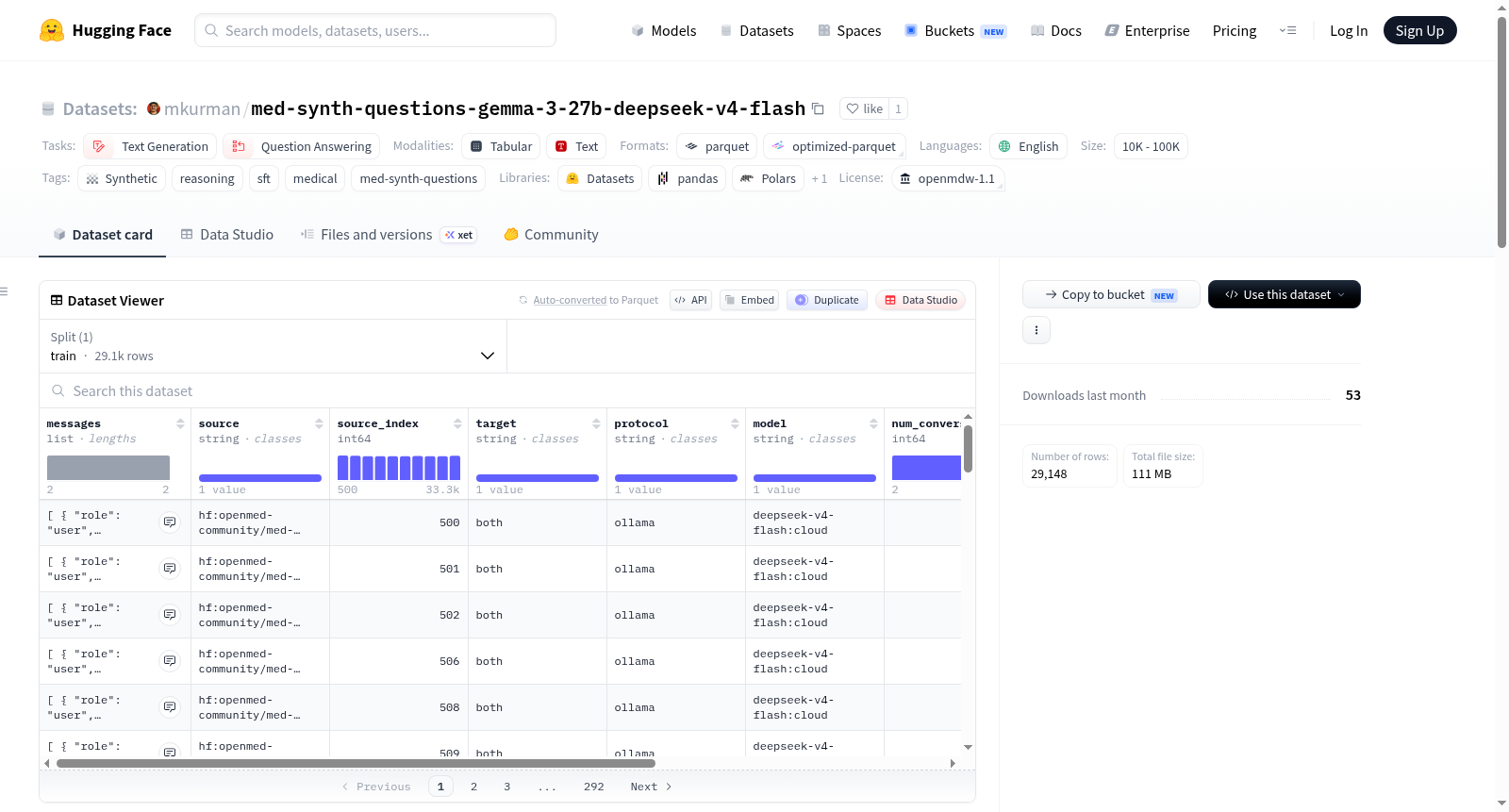Click the Duplicate button
Image resolution: width=1509 pixels, height=812 pixels.
pos(827,300)
